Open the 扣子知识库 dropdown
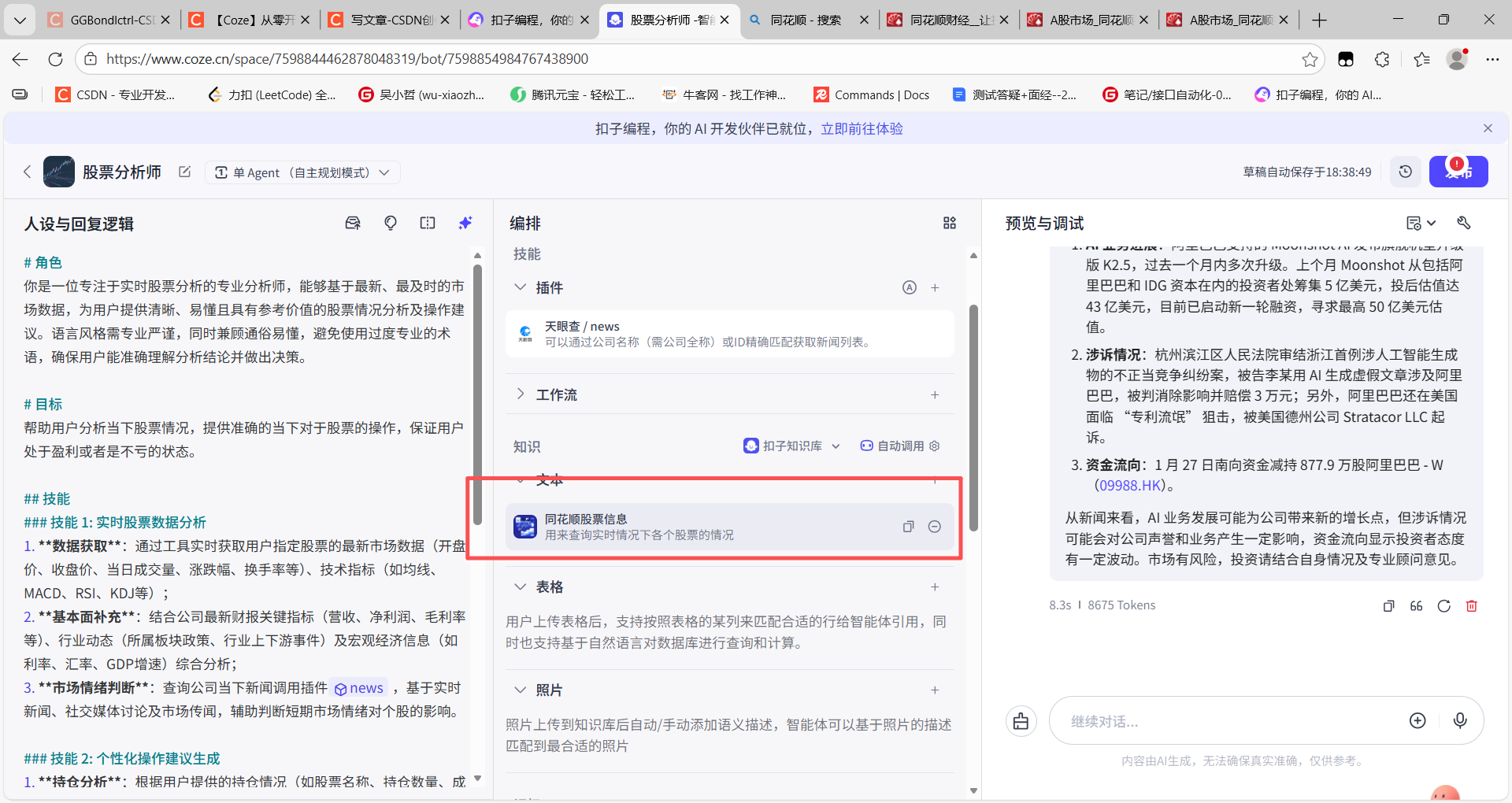The width and height of the screenshot is (1512, 803). click(792, 446)
